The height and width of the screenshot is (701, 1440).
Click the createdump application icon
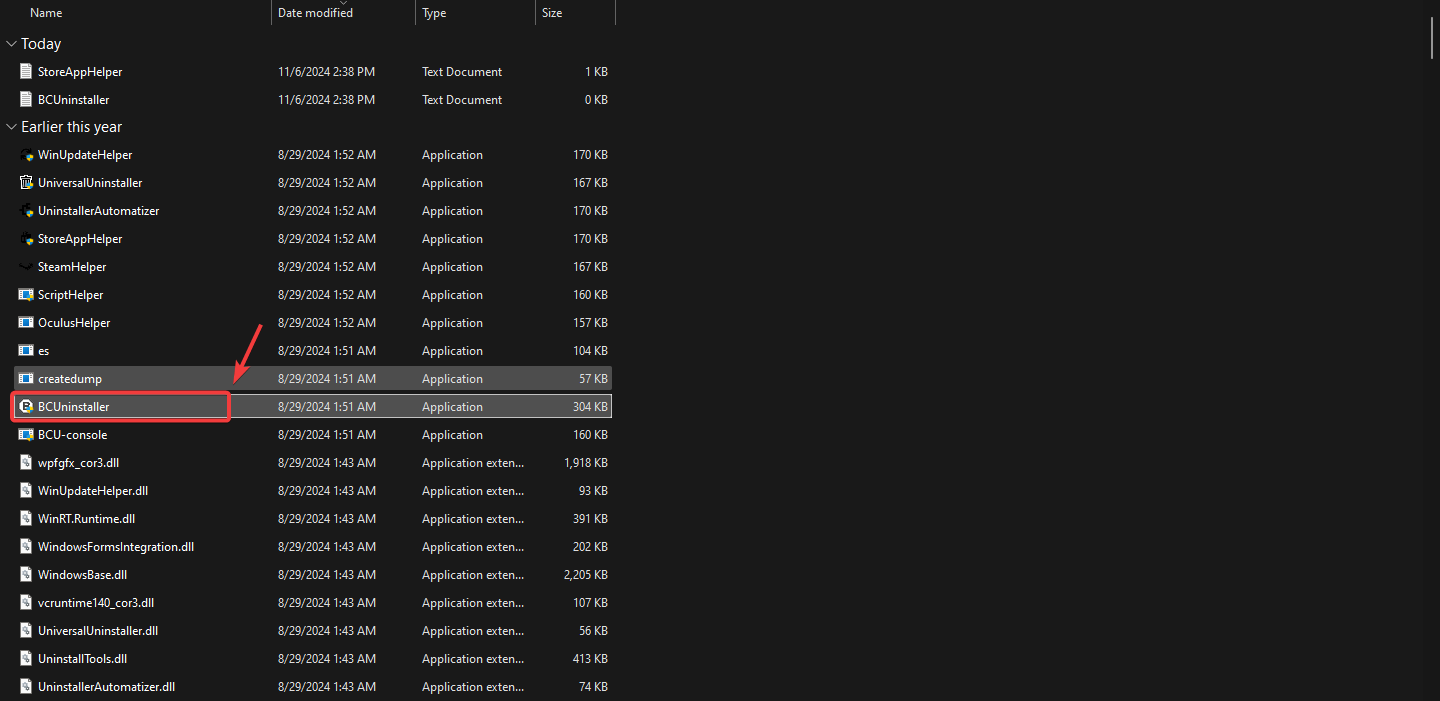click(27, 379)
